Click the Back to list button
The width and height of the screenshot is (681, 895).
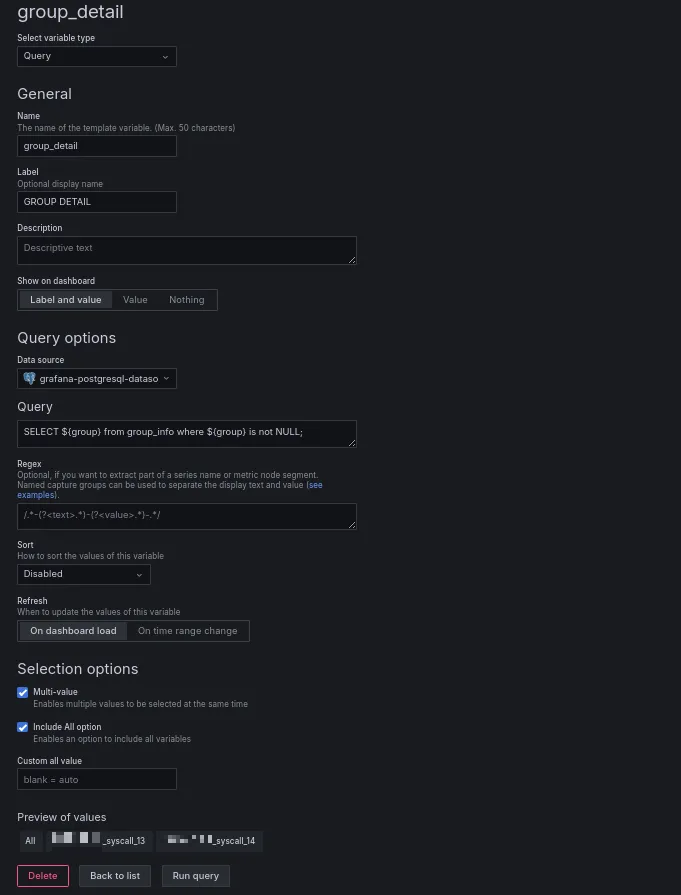click(115, 876)
